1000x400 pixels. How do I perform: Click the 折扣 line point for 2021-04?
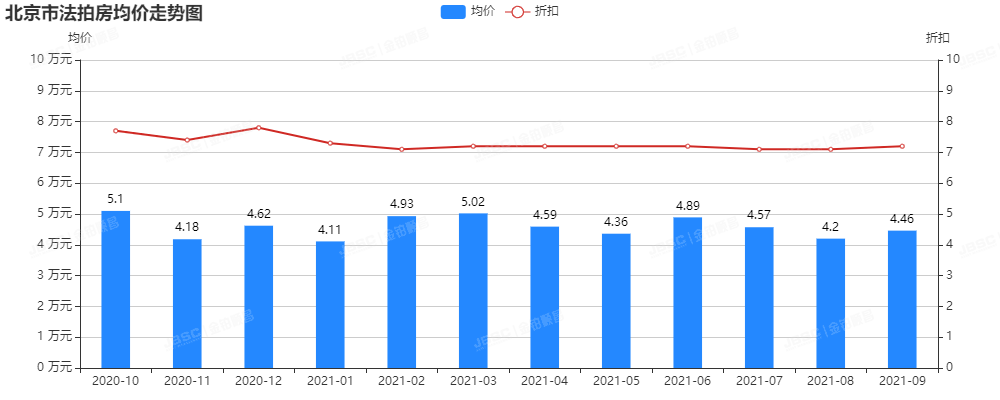pyautogui.click(x=545, y=146)
